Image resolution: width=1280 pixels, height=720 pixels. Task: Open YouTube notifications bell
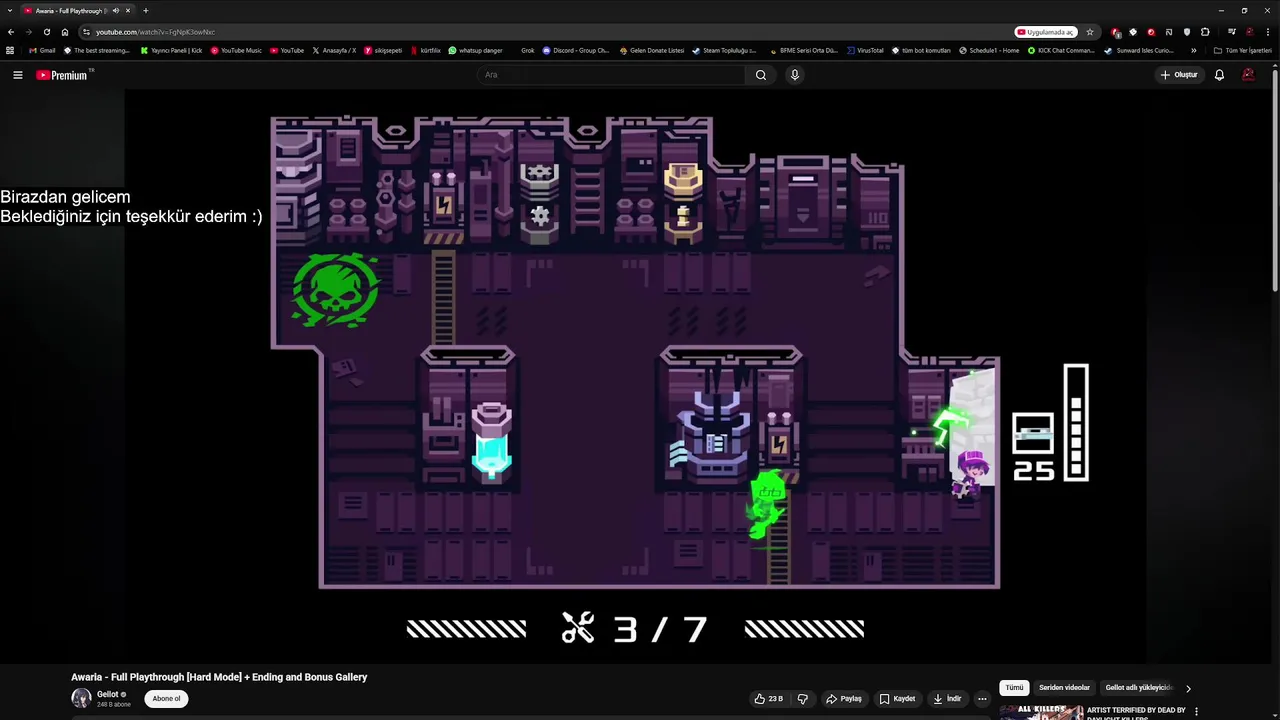pos(1219,75)
